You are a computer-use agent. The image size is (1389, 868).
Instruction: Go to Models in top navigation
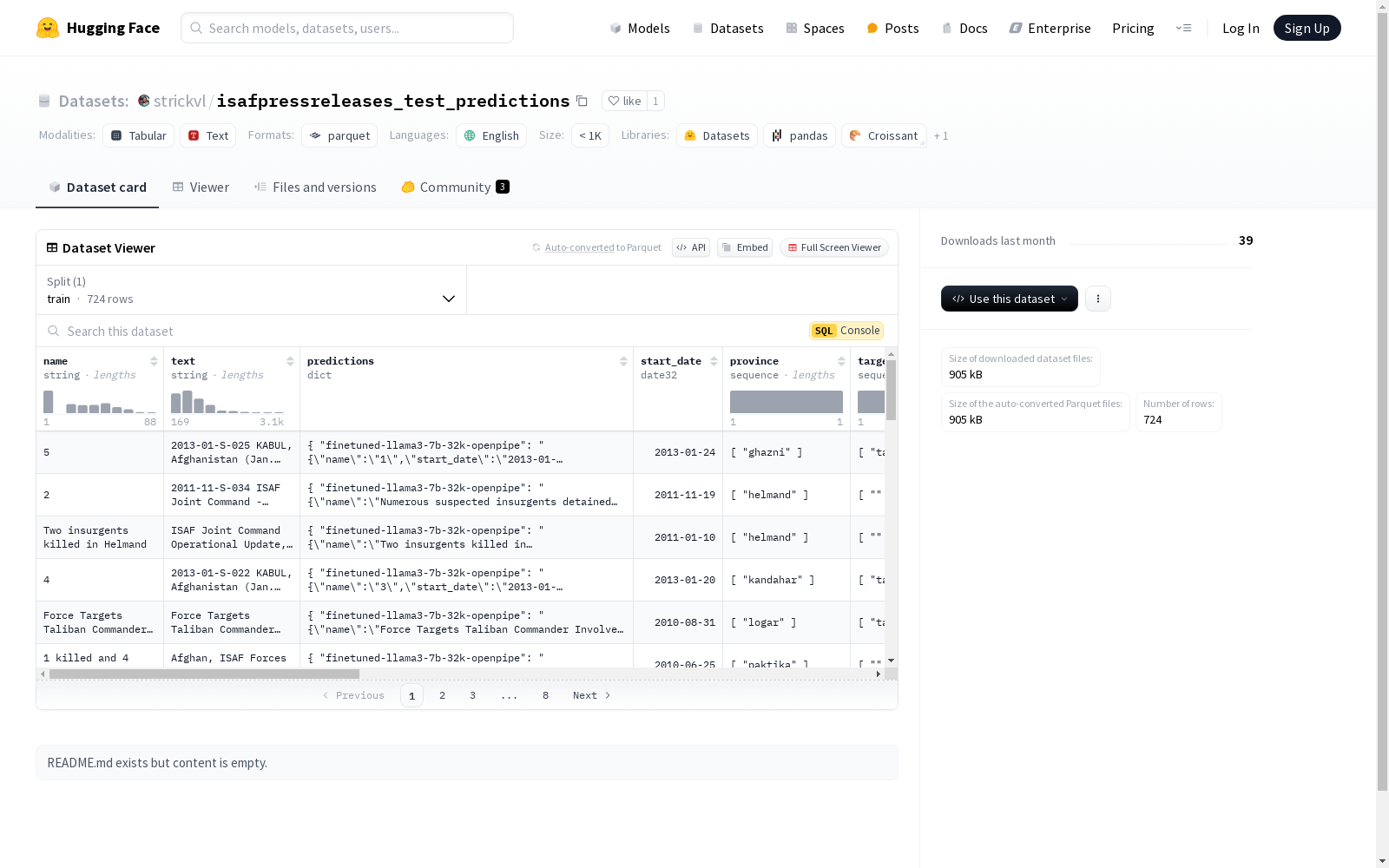640,28
